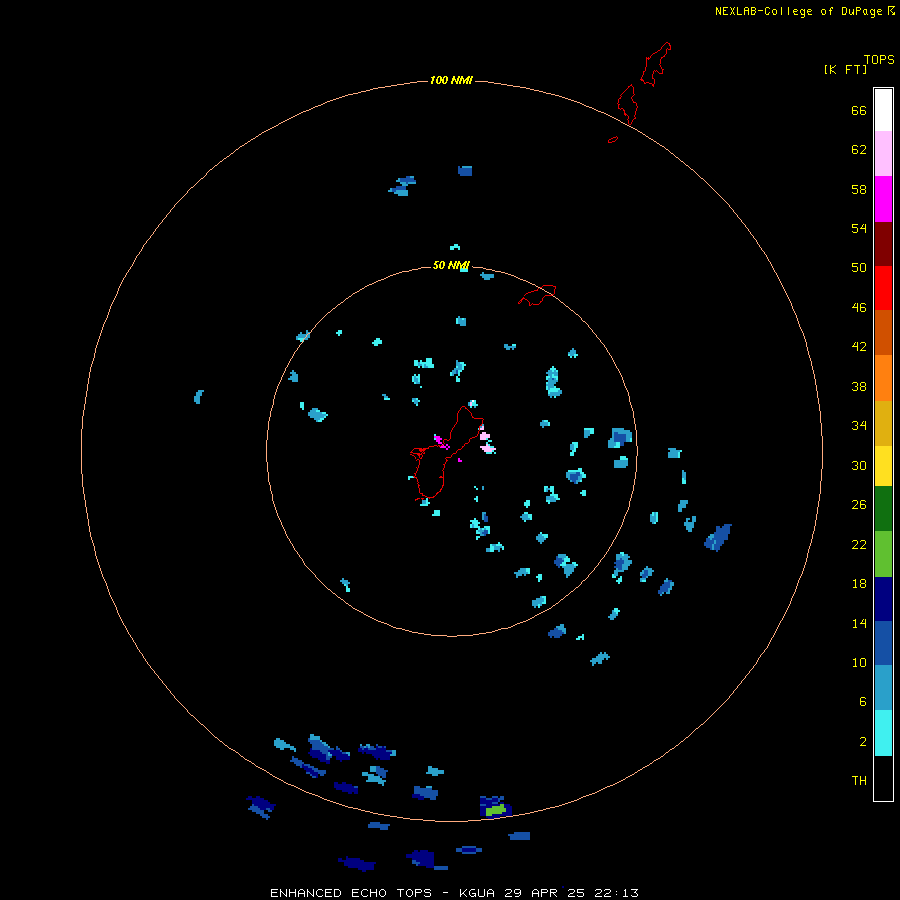Click the dark red legend swatch
Viewport: 900px width, 900px height.
[883, 244]
